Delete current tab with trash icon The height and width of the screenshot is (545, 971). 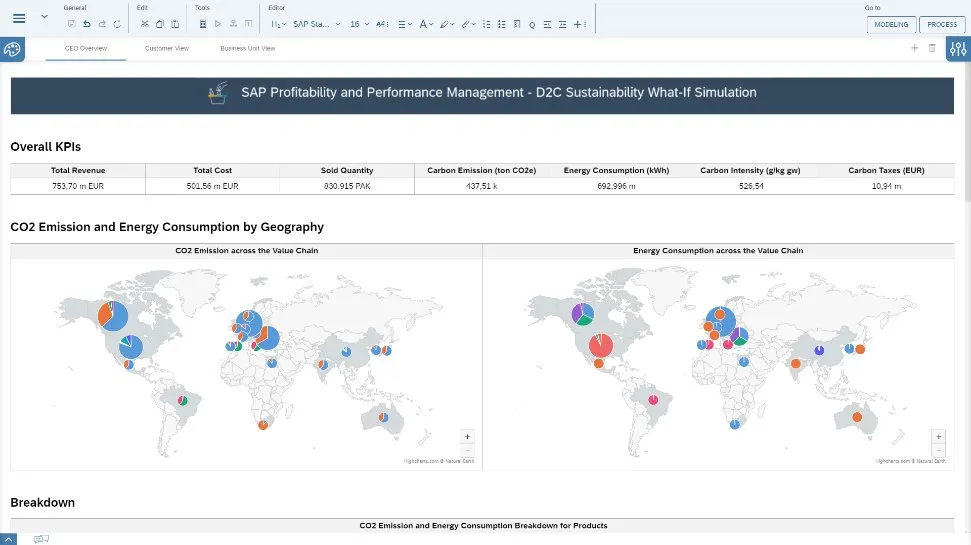(x=932, y=48)
